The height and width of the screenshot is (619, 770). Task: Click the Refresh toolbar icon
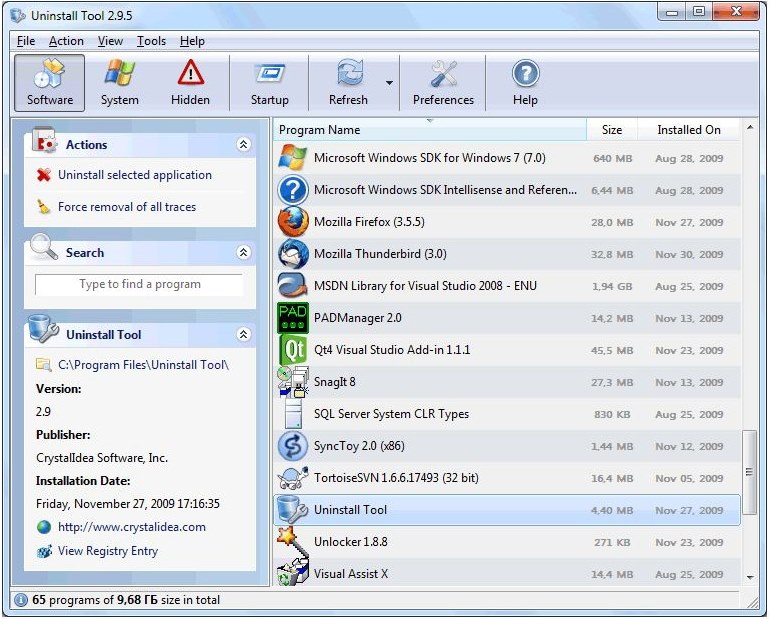(x=348, y=82)
